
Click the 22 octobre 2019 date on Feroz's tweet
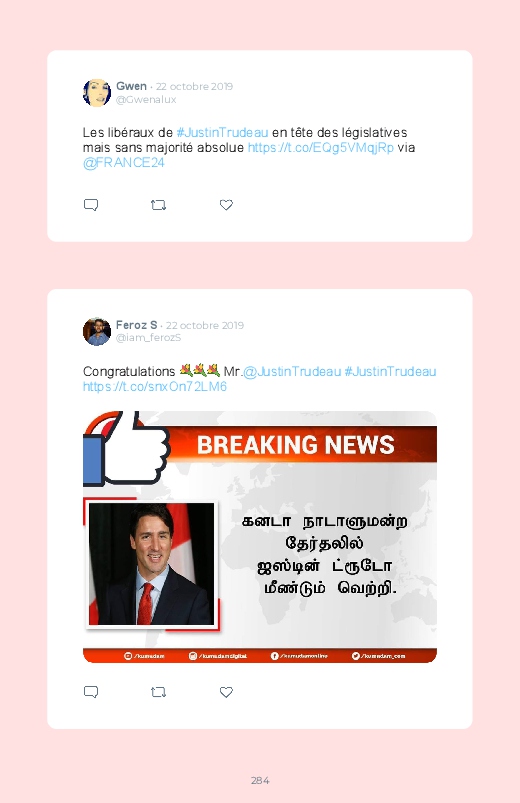coord(205,325)
